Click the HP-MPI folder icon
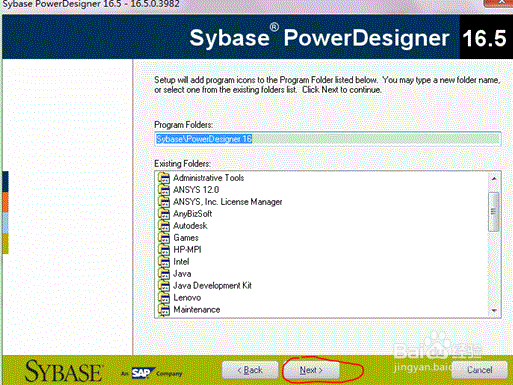 point(164,250)
